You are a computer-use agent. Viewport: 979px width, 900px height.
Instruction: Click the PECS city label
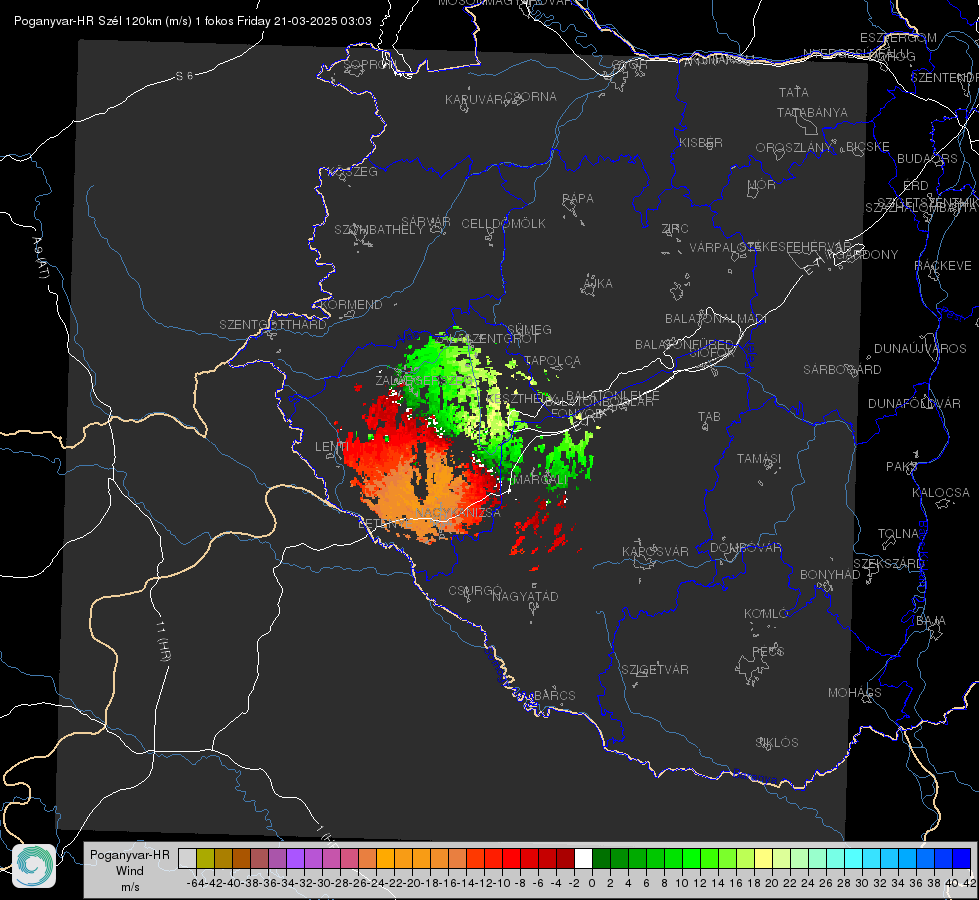pos(767,651)
